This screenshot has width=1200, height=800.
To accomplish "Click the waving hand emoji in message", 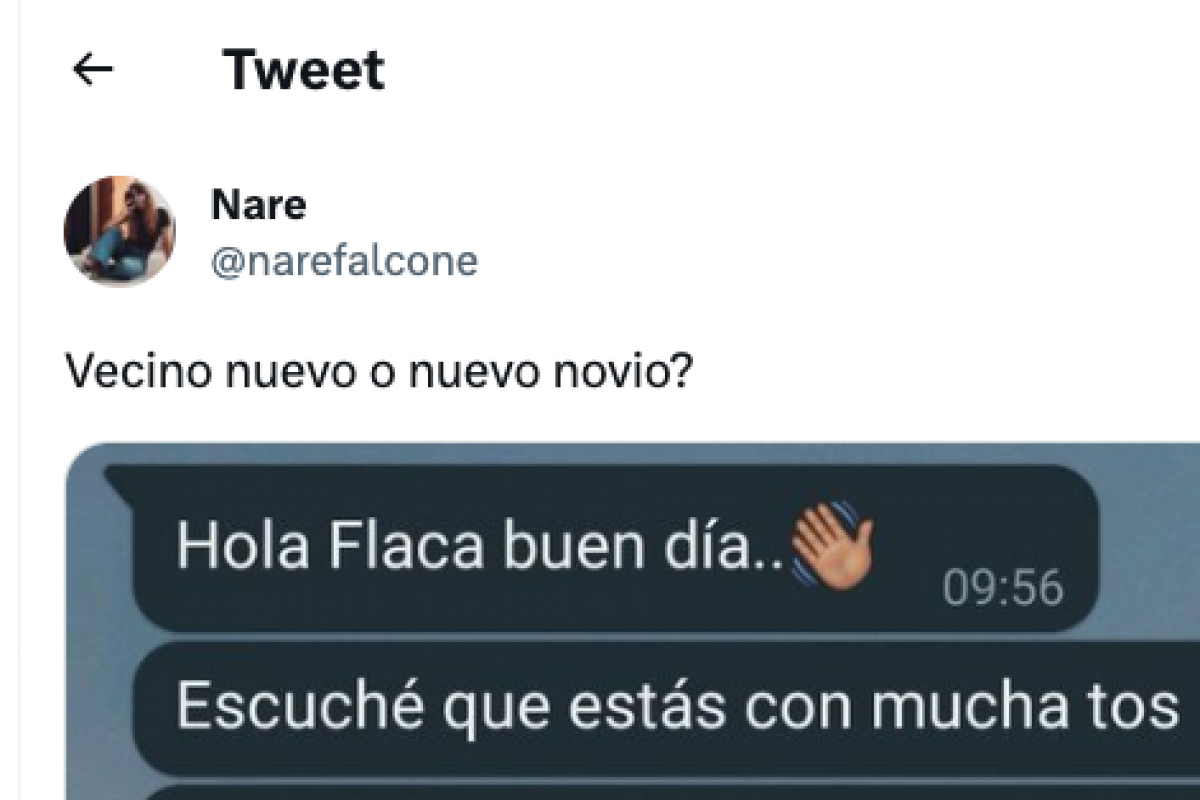I will (832, 545).
